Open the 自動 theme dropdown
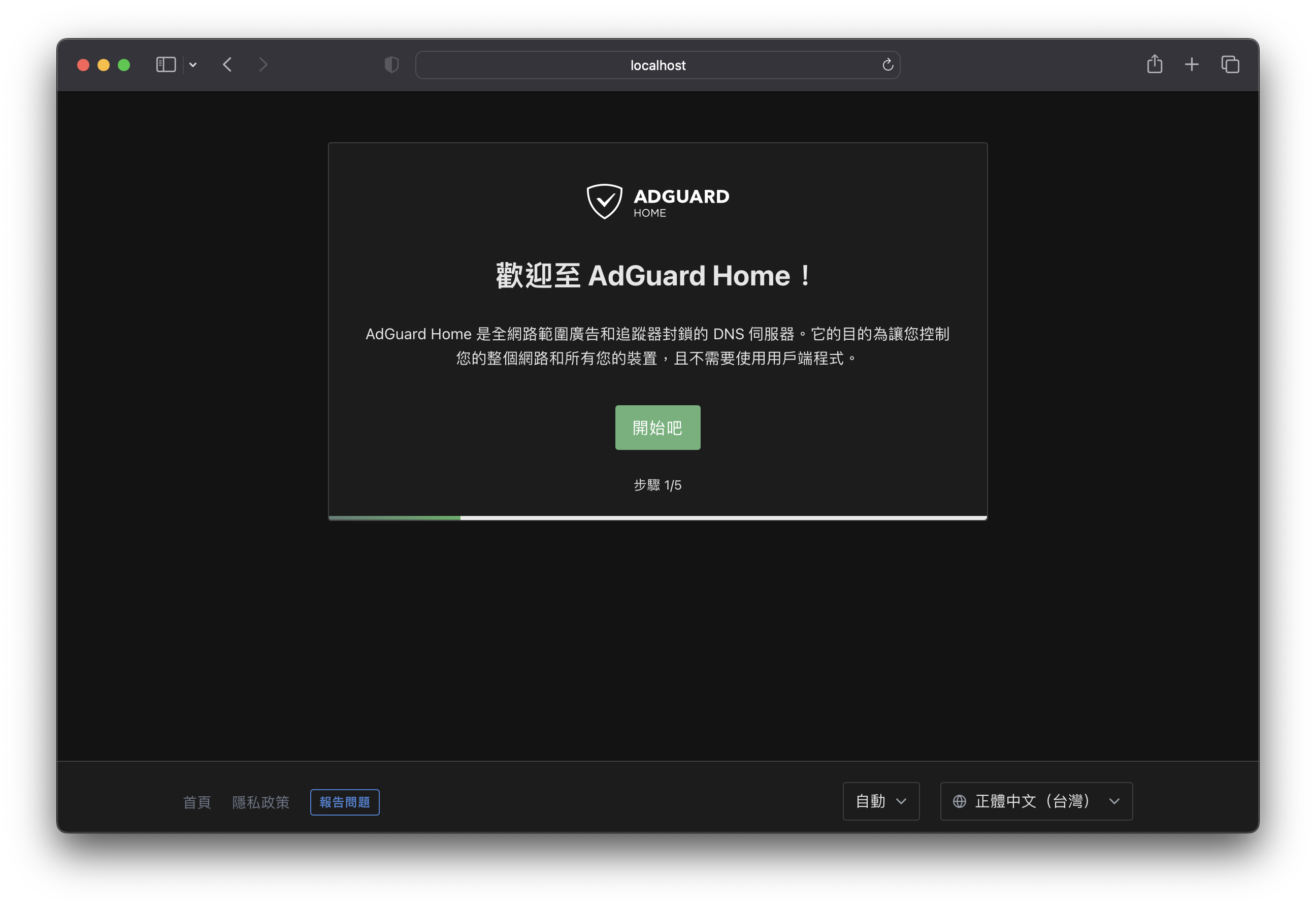 coord(881,801)
